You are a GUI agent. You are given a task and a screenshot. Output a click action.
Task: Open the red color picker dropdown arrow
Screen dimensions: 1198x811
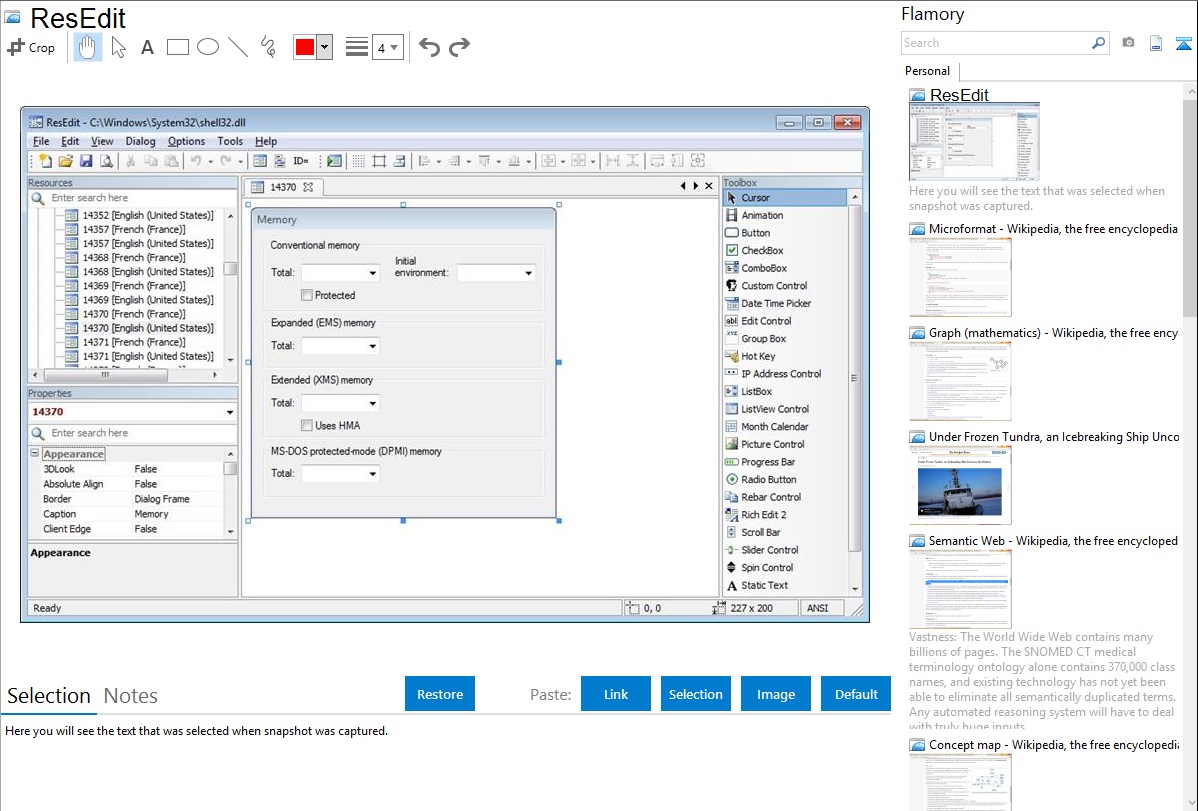coord(324,47)
